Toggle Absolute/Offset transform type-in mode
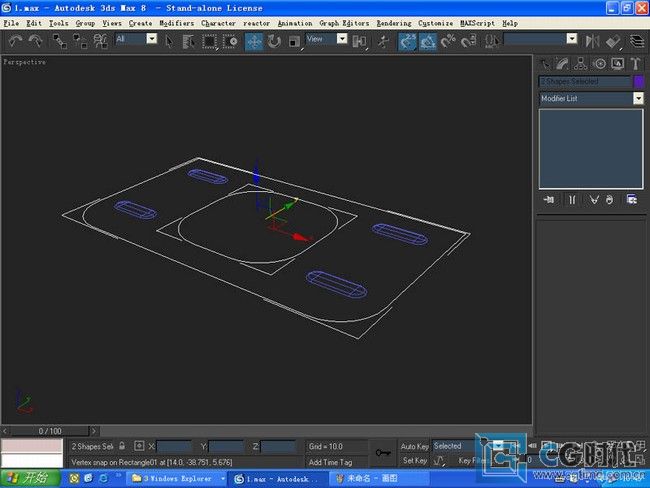The height and width of the screenshot is (488, 650). (x=139, y=446)
